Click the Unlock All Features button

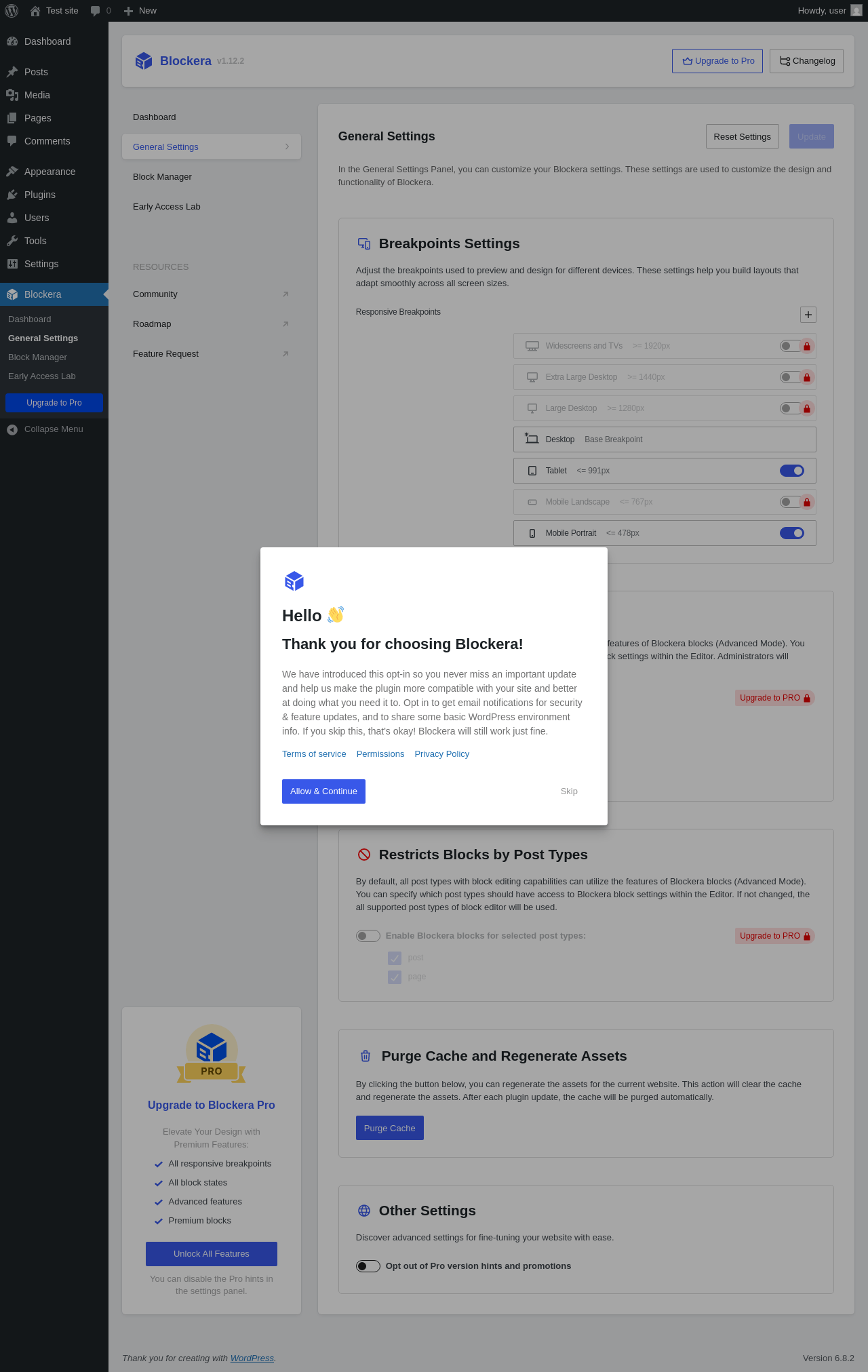tap(212, 1254)
